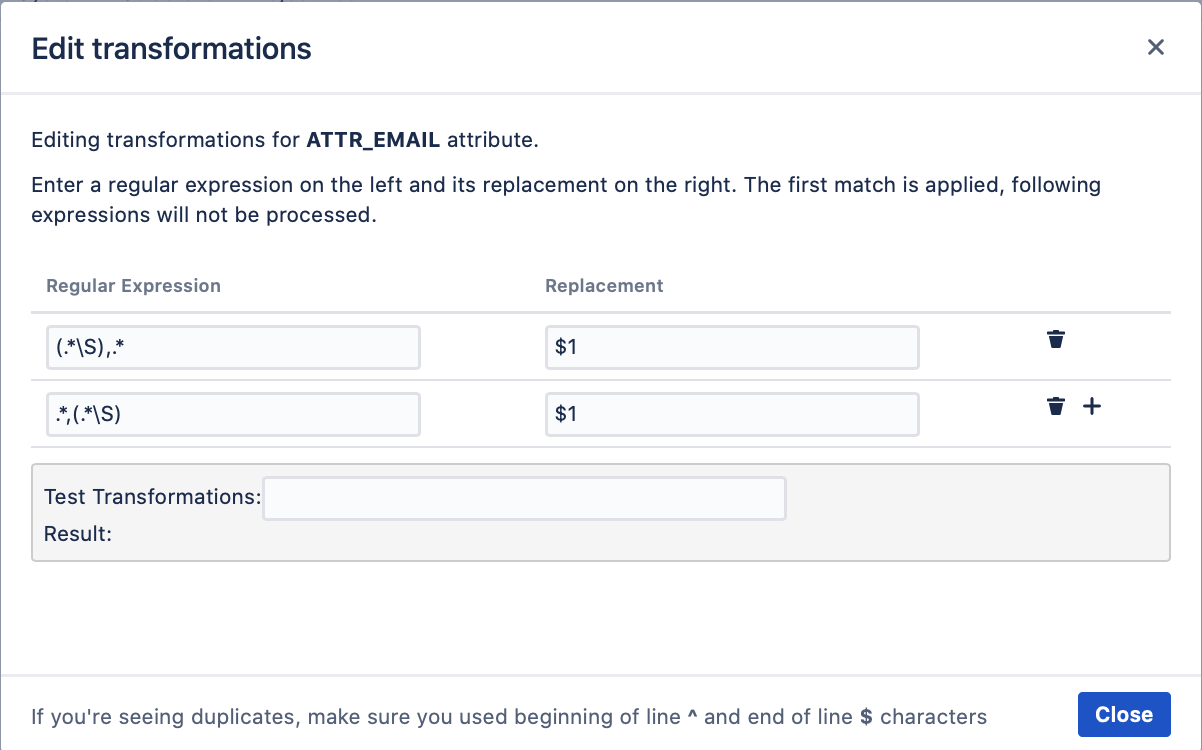Focus the second Regular Expression field
Screen dimensions: 1202x750
pos(233,414)
